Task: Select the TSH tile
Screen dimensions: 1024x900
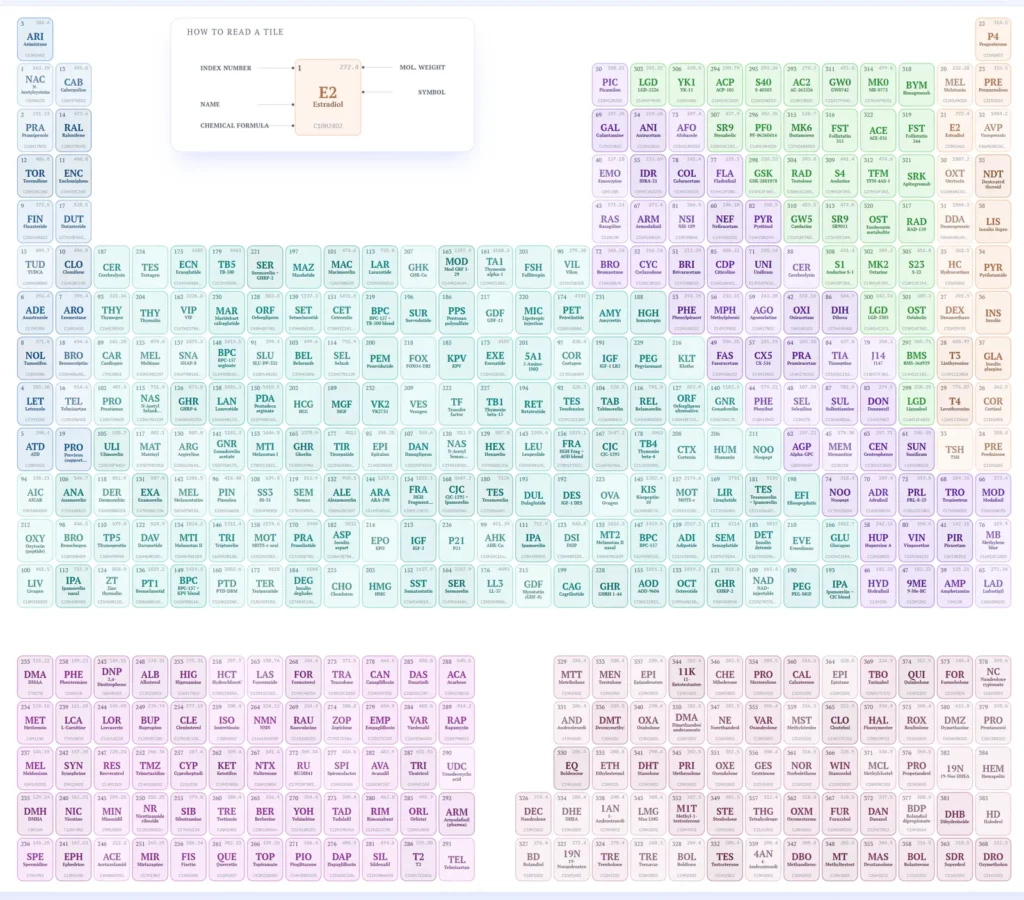Action: [955, 449]
